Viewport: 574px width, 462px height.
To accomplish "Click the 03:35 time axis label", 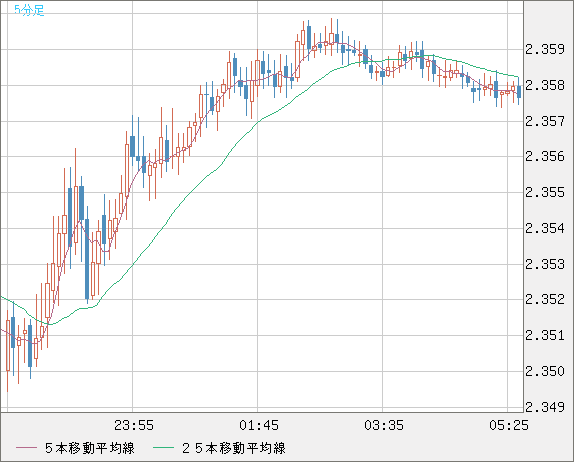I will 384,425.
